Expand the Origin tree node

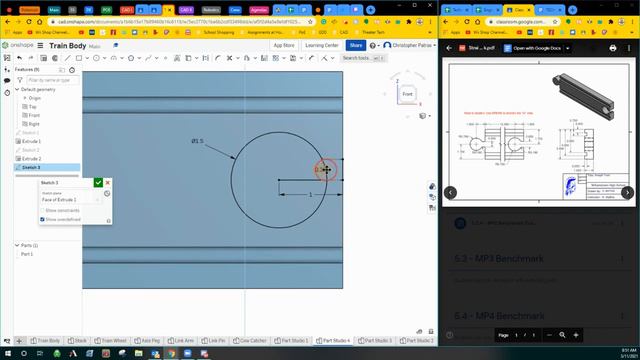click(x=24, y=98)
